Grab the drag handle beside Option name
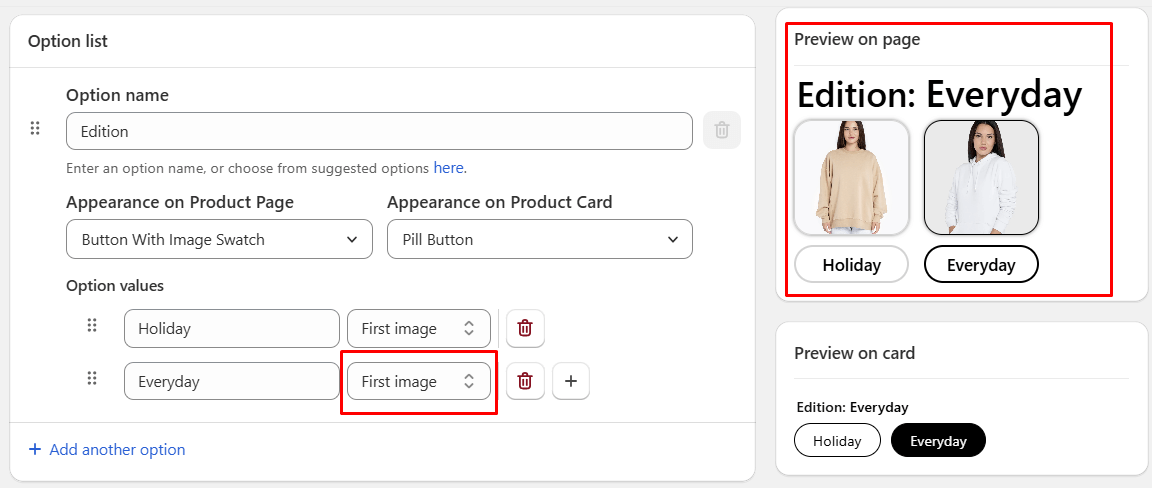Image resolution: width=1152 pixels, height=488 pixels. pos(35,128)
